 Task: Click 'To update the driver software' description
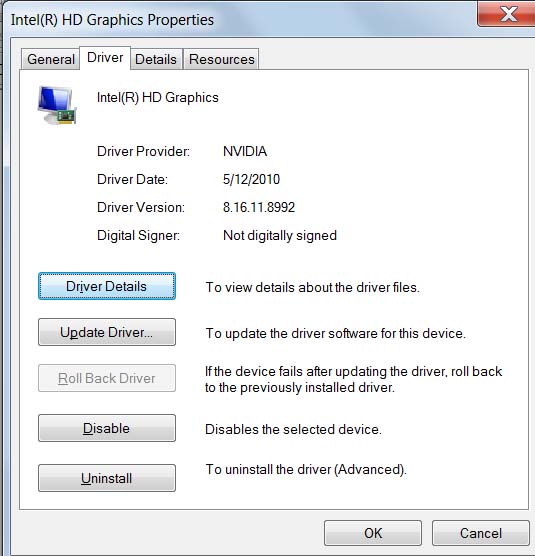(x=335, y=333)
